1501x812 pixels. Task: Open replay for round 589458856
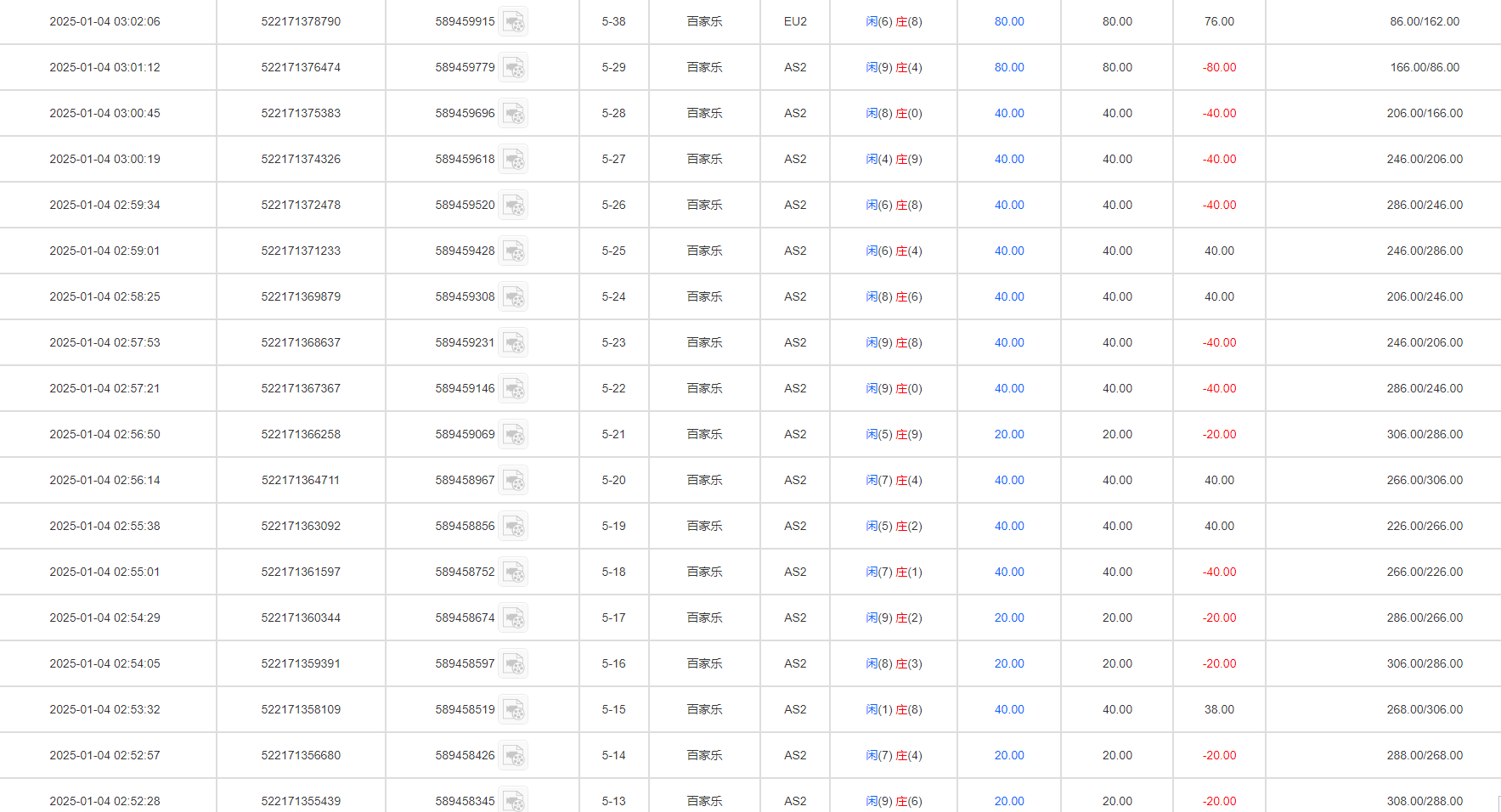[513, 527]
